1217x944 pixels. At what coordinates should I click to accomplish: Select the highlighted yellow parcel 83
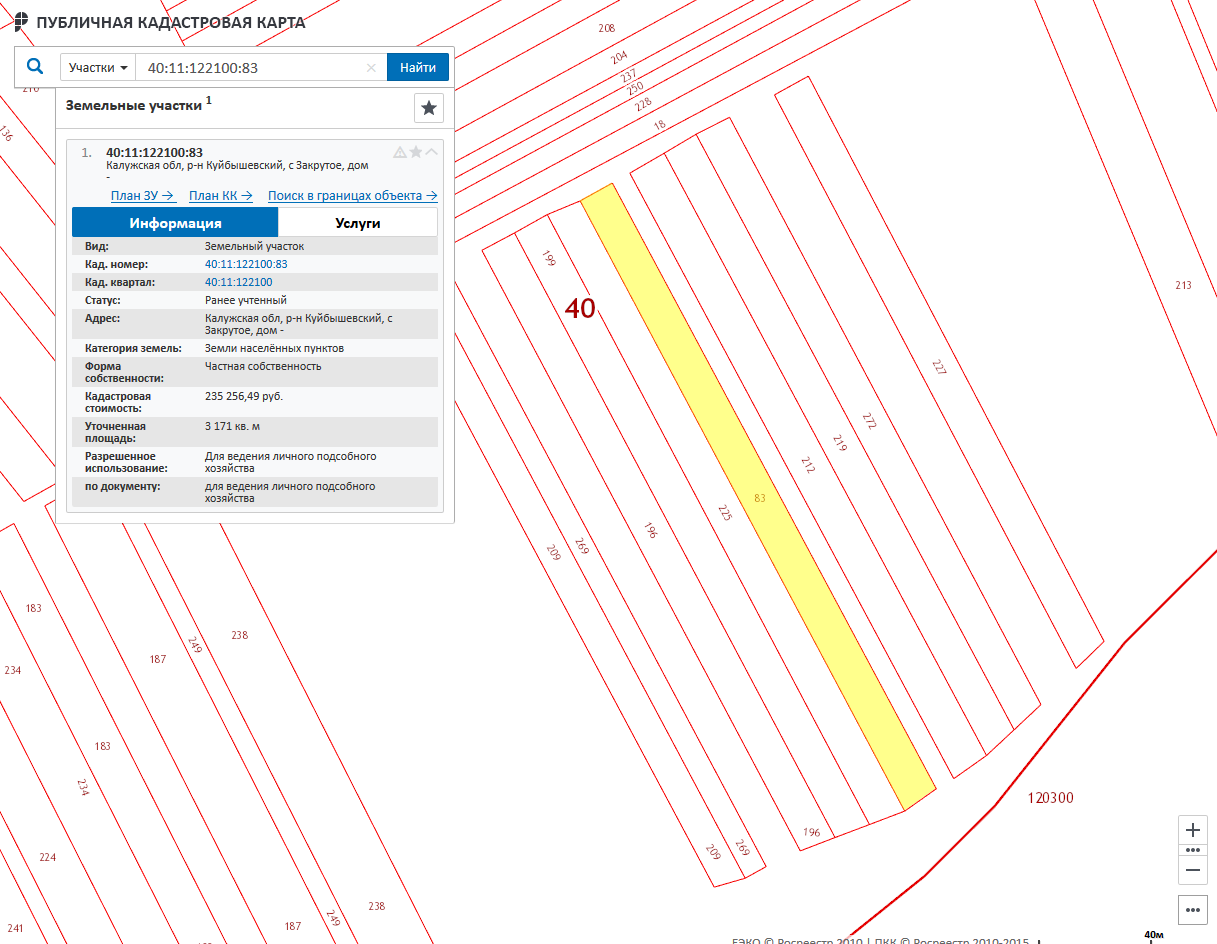(758, 497)
